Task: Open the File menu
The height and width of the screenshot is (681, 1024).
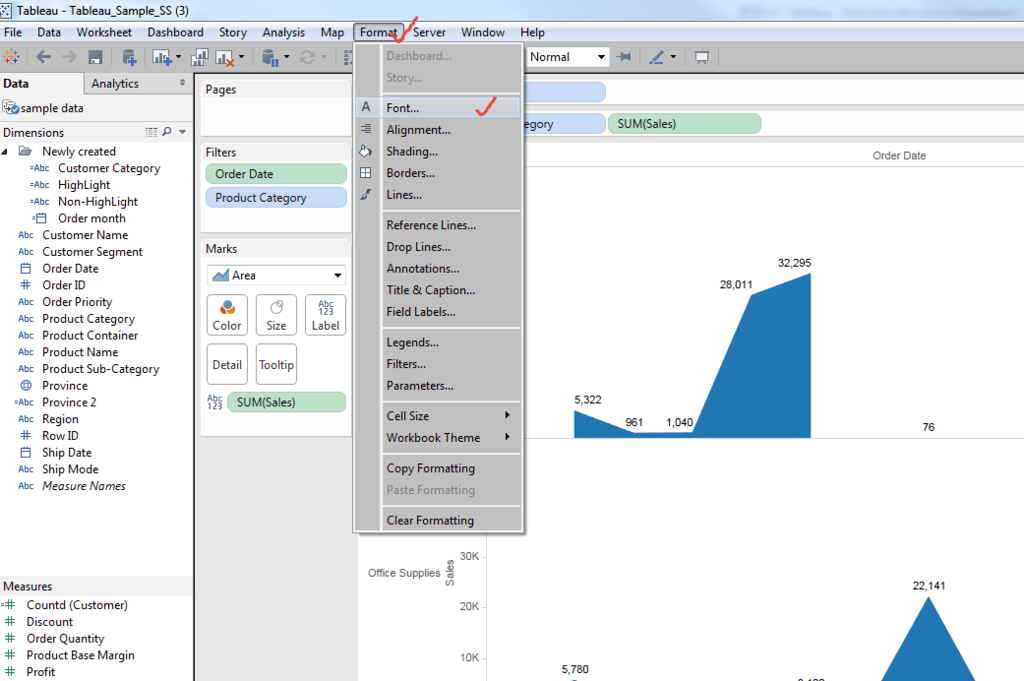Action: pyautogui.click(x=12, y=32)
